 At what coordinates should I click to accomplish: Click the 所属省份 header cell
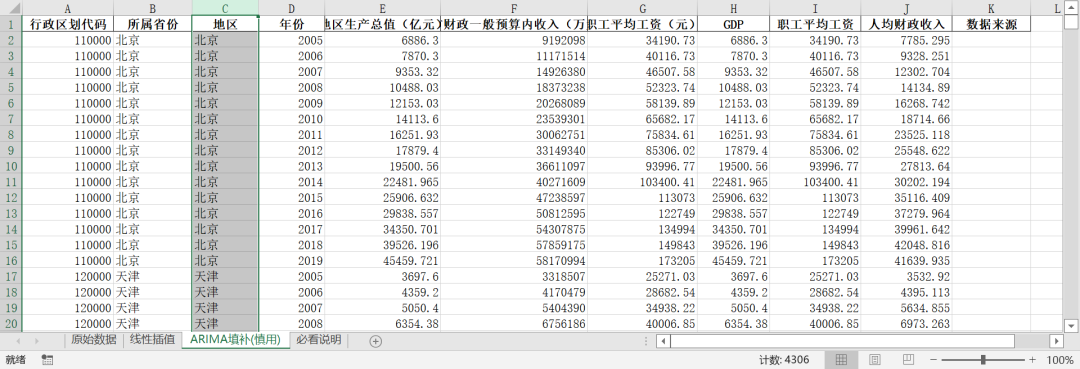[x=152, y=24]
